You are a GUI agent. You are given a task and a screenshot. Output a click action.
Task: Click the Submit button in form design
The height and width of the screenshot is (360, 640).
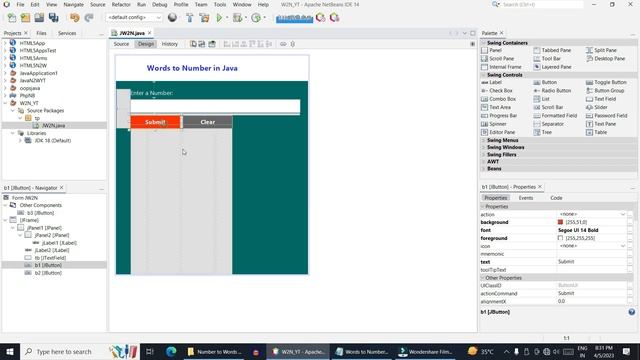tap(156, 122)
